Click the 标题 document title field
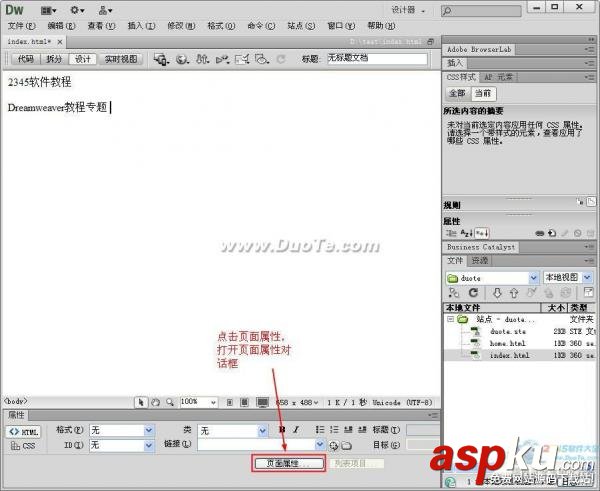The image size is (600, 491). pyautogui.click(x=377, y=59)
